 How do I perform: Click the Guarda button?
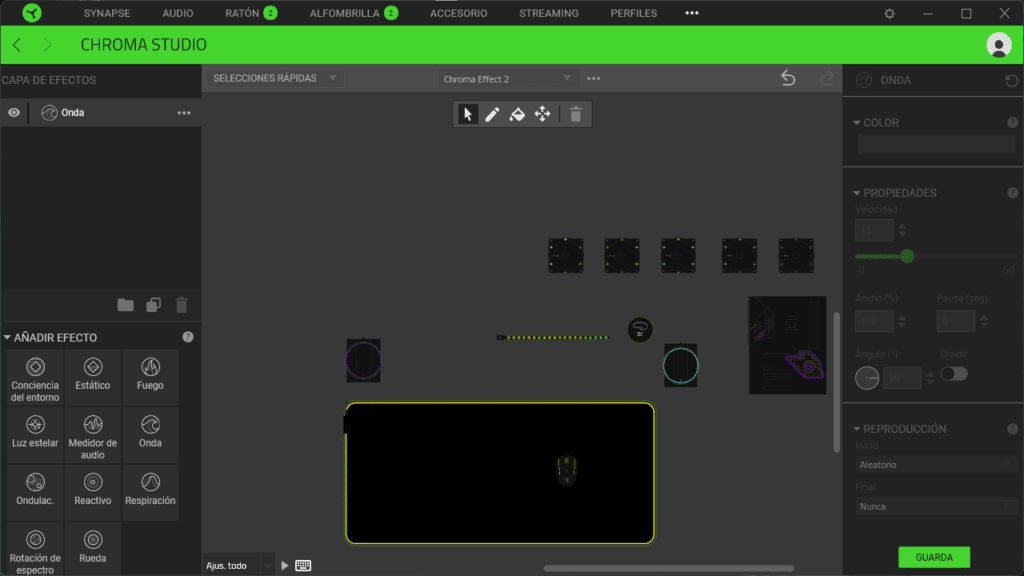(x=934, y=557)
